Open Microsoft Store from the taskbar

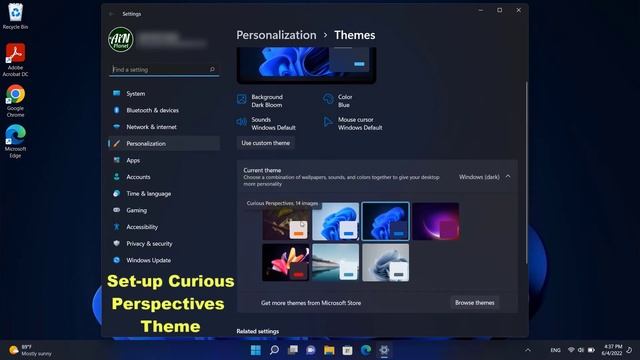click(347, 350)
